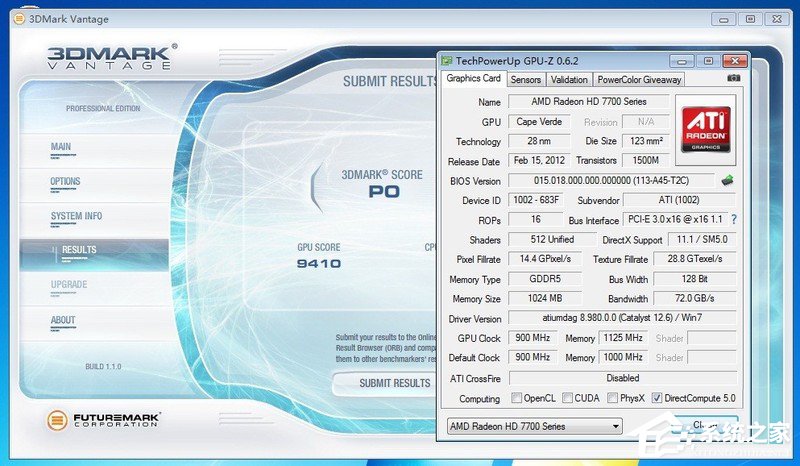Viewport: 800px width, 466px height.
Task: Switch to the Sensors tab
Action: (x=526, y=80)
